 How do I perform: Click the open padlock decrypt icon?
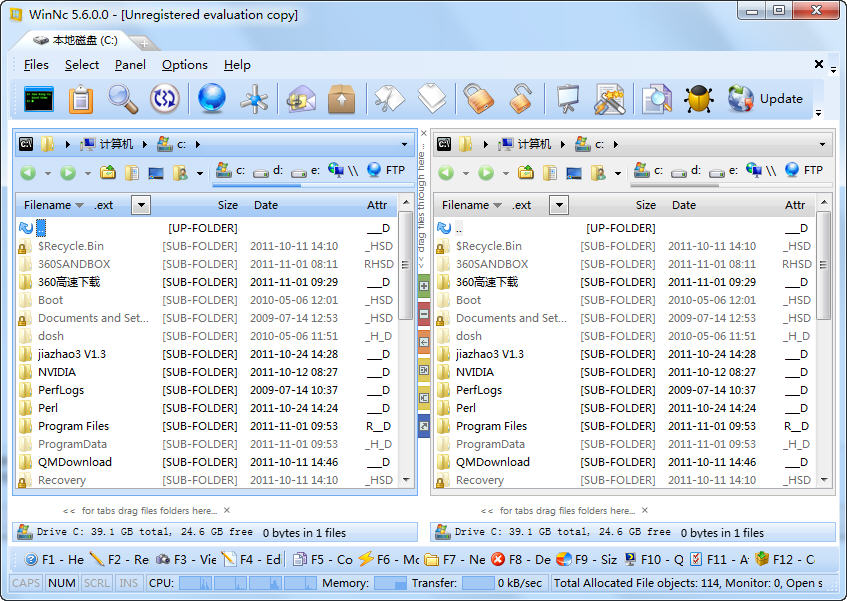coord(520,99)
